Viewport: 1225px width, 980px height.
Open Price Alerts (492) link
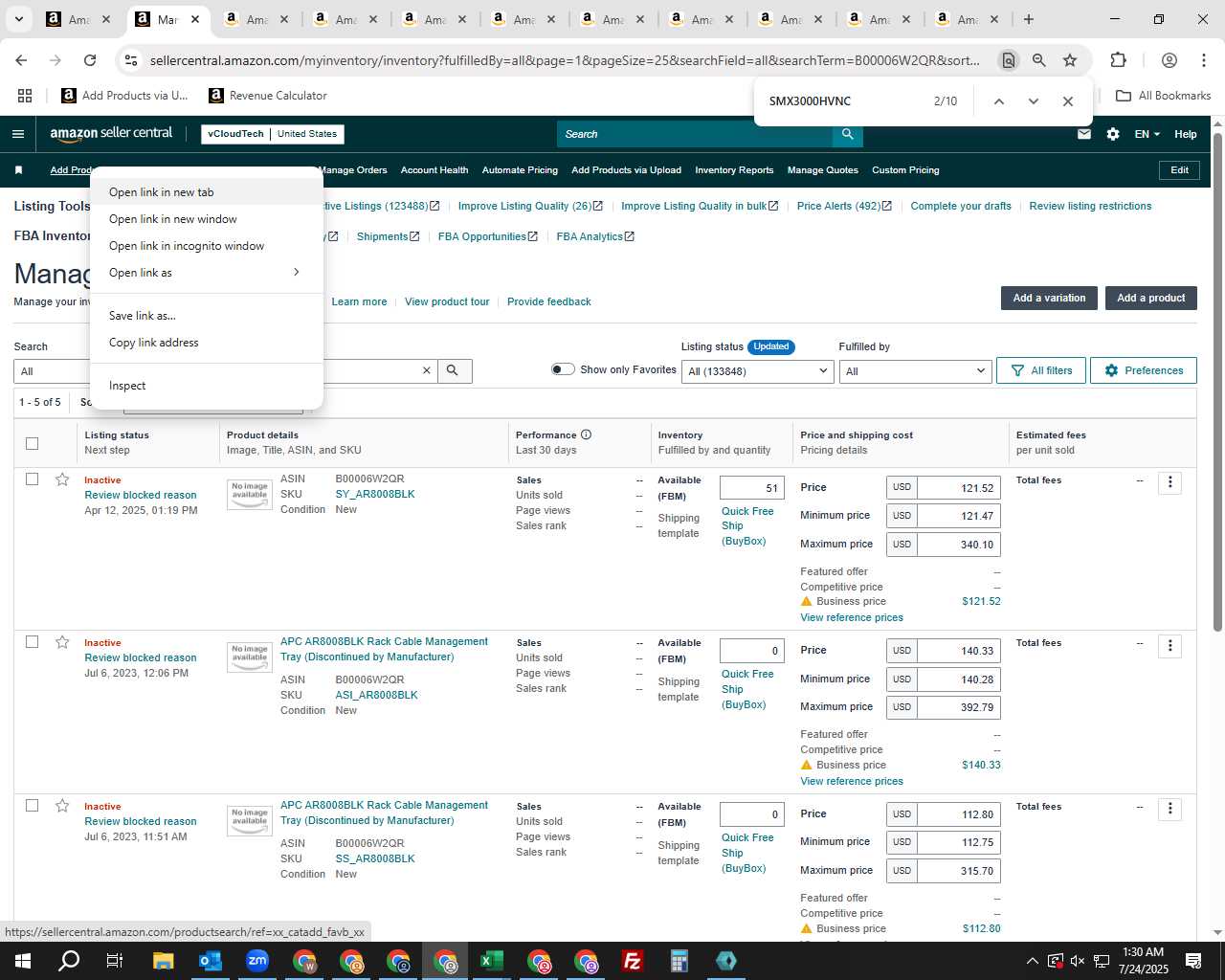coord(844,206)
